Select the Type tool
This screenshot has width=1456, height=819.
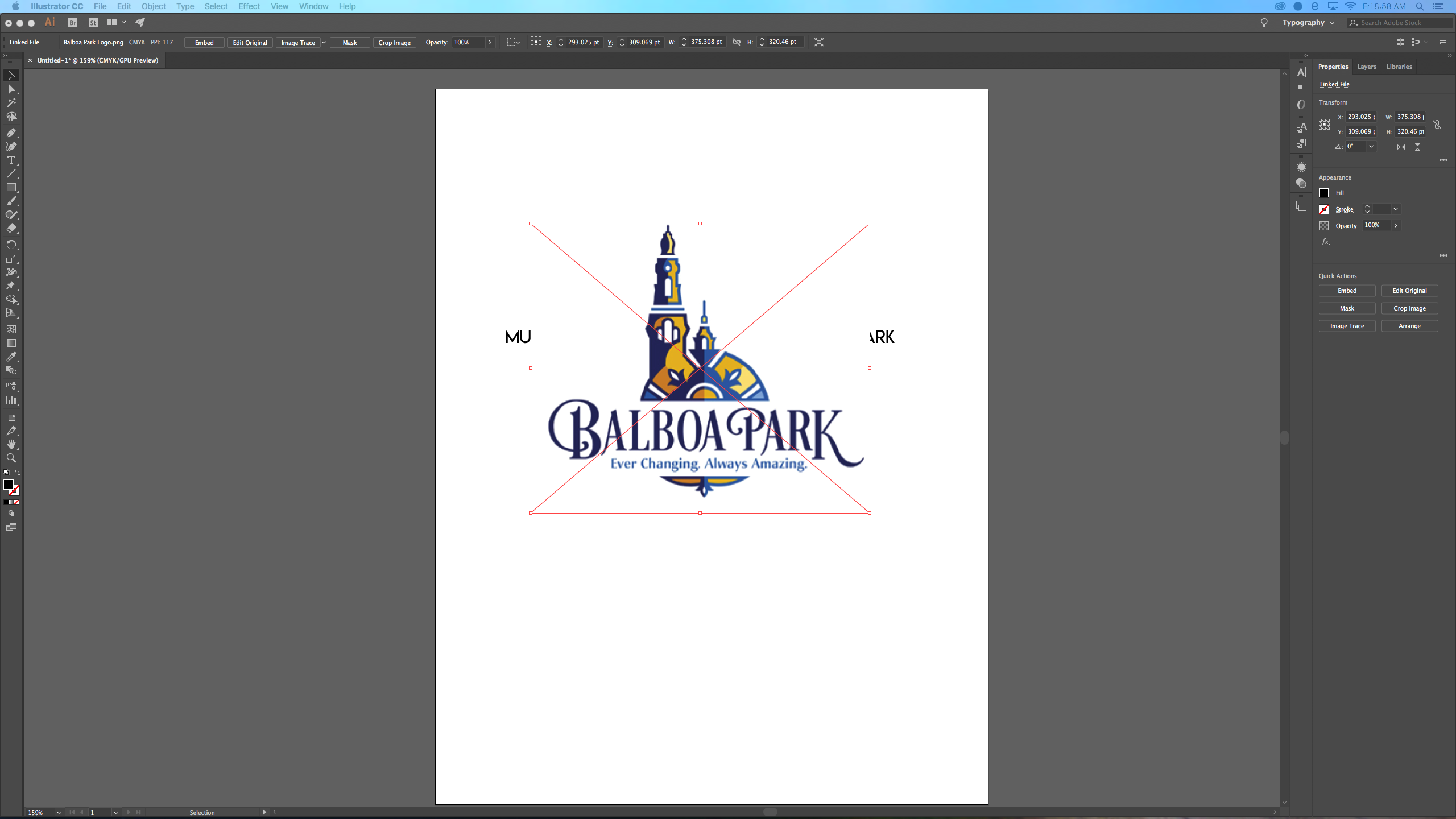(11, 160)
